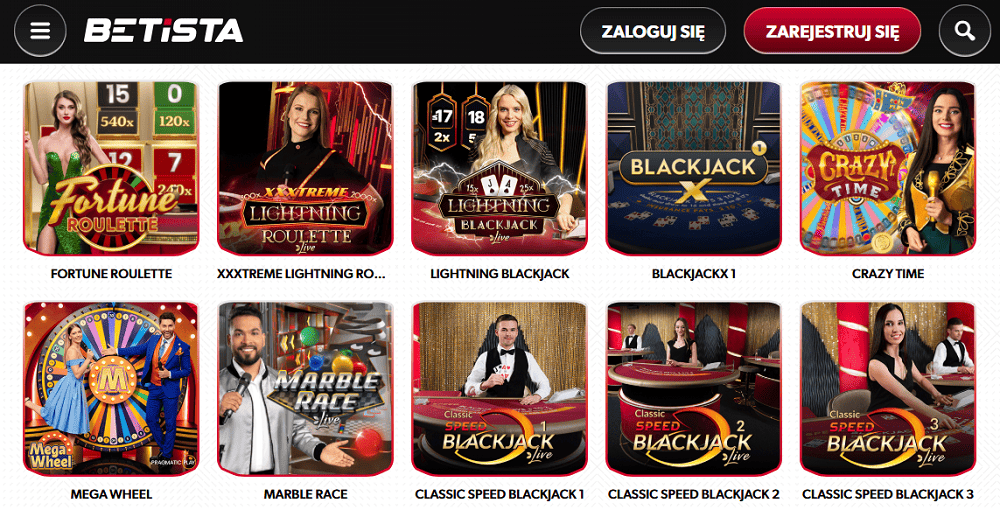This screenshot has width=1000, height=510.
Task: Open the hamburger menu icon
Action: click(40, 31)
